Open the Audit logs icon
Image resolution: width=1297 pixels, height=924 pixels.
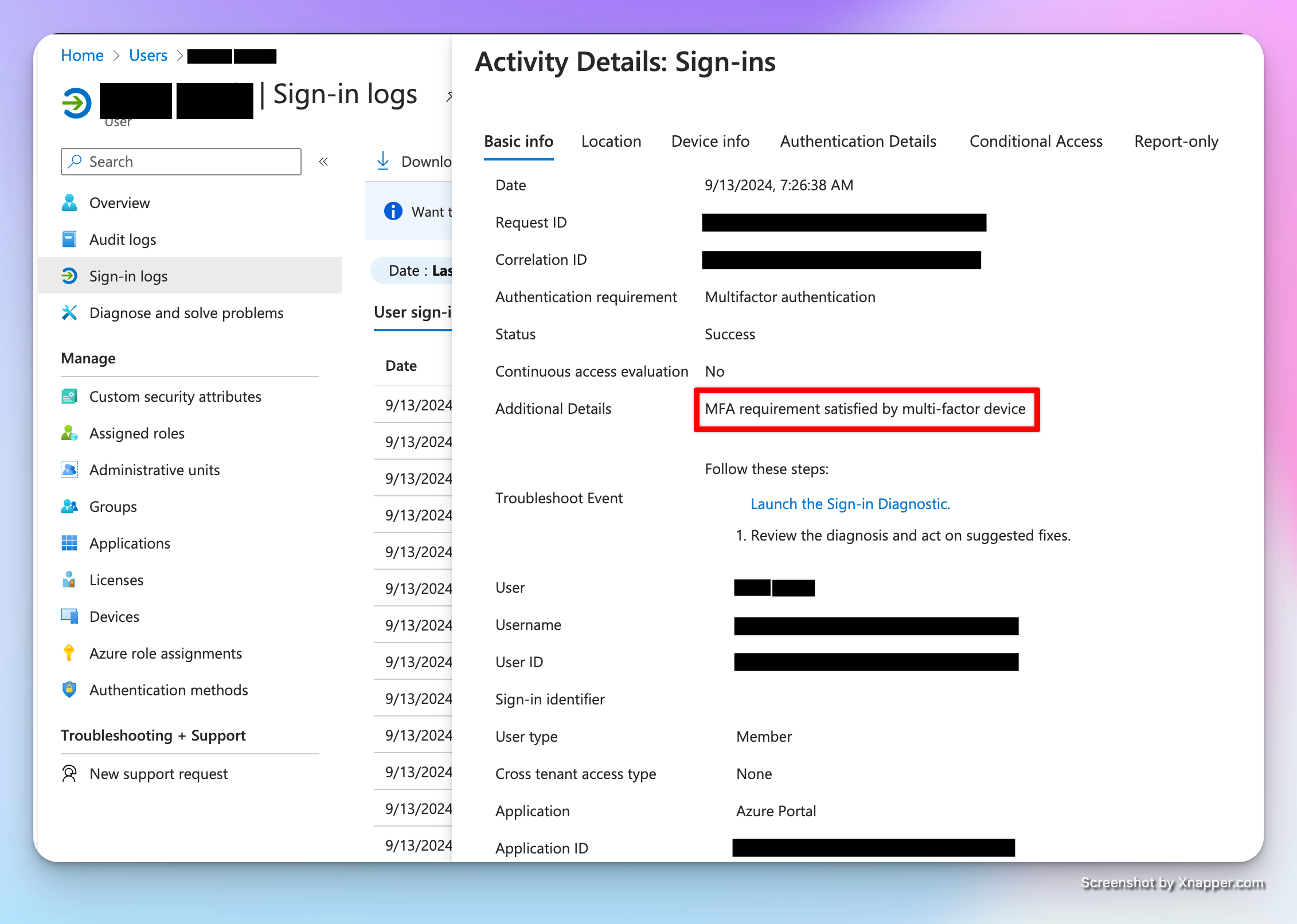(x=69, y=240)
